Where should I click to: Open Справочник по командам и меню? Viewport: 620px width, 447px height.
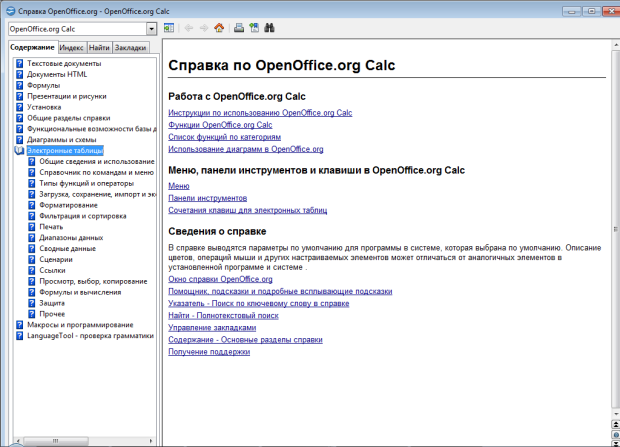(96, 172)
